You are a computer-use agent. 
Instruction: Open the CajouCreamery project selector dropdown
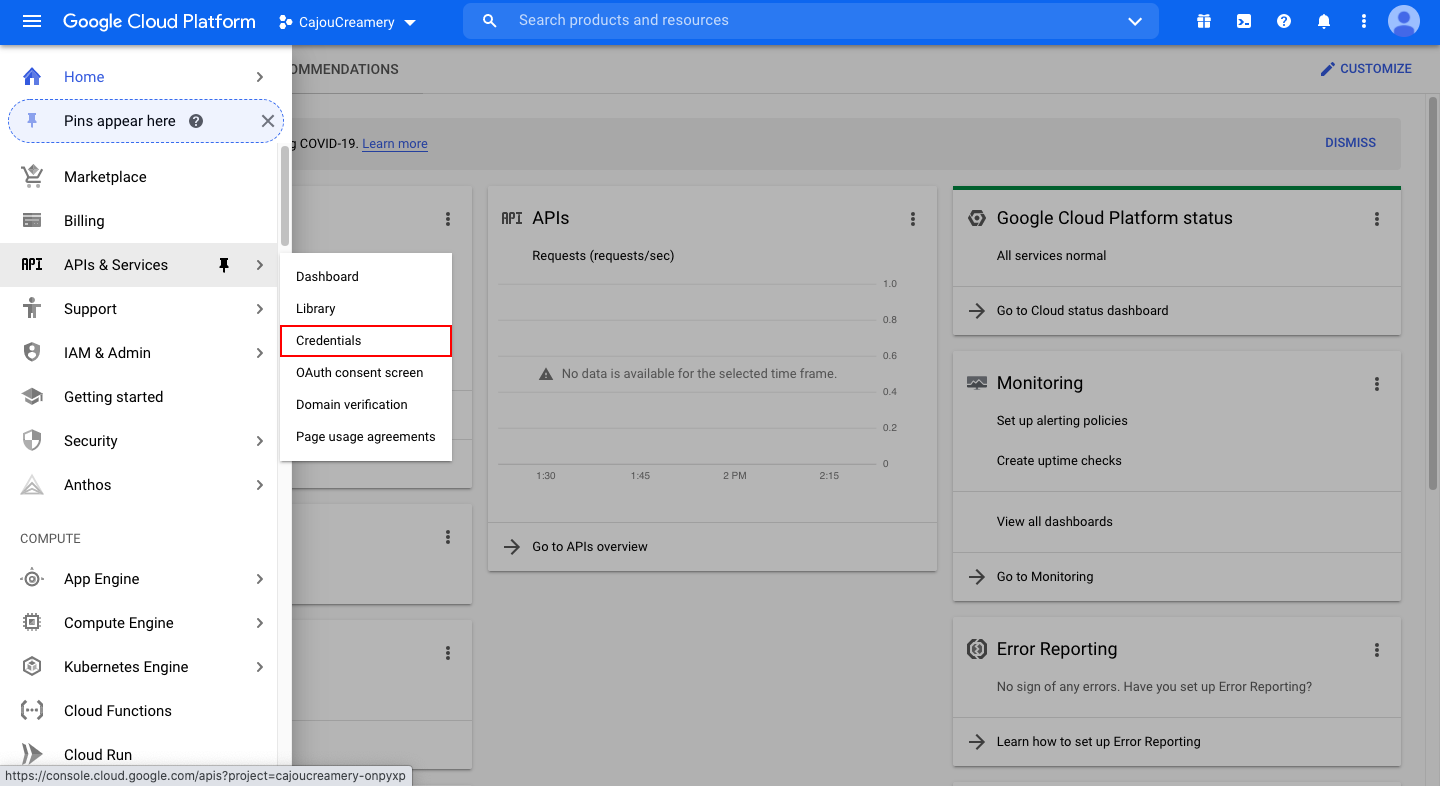347,22
